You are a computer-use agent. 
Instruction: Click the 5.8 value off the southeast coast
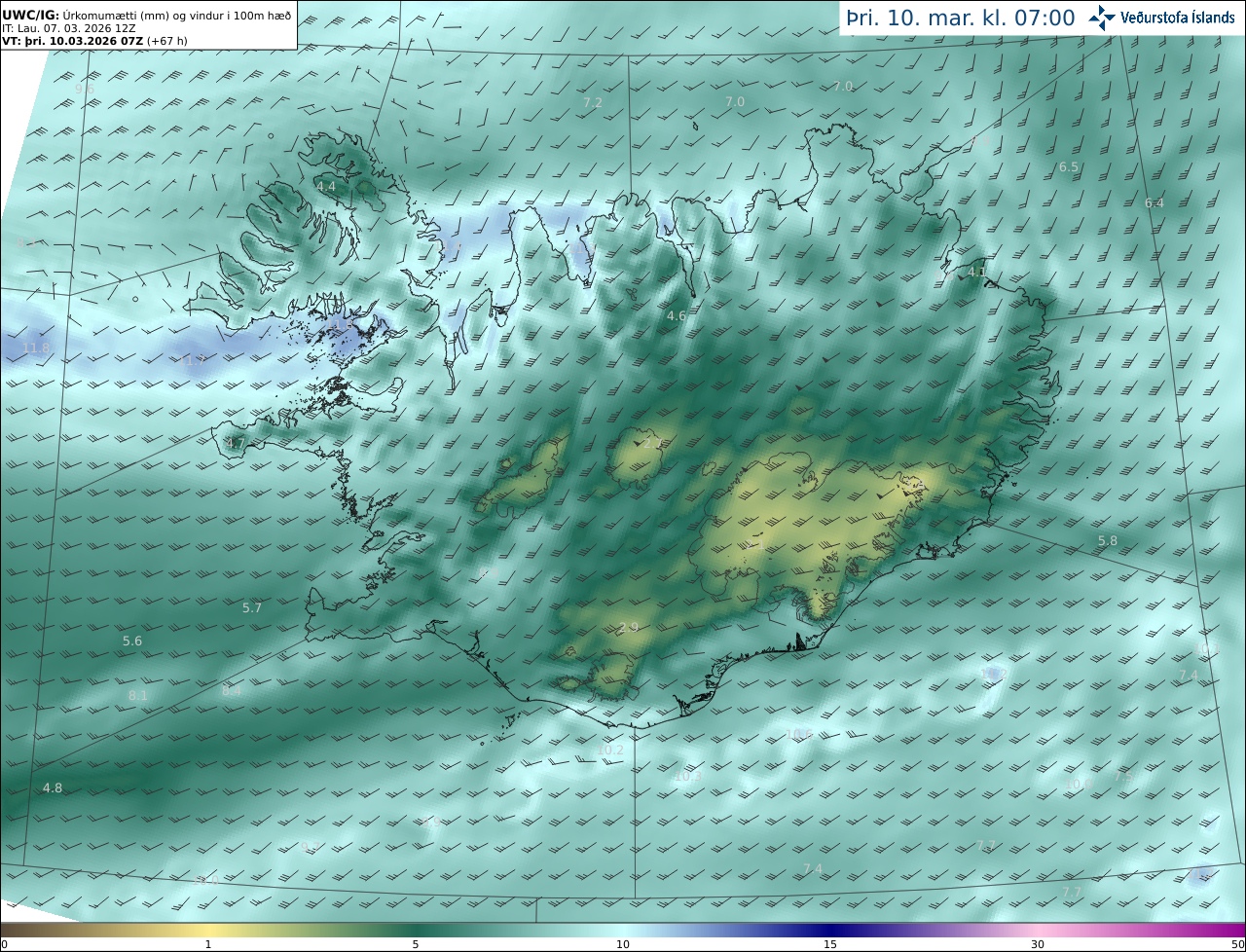pyautogui.click(x=1108, y=540)
